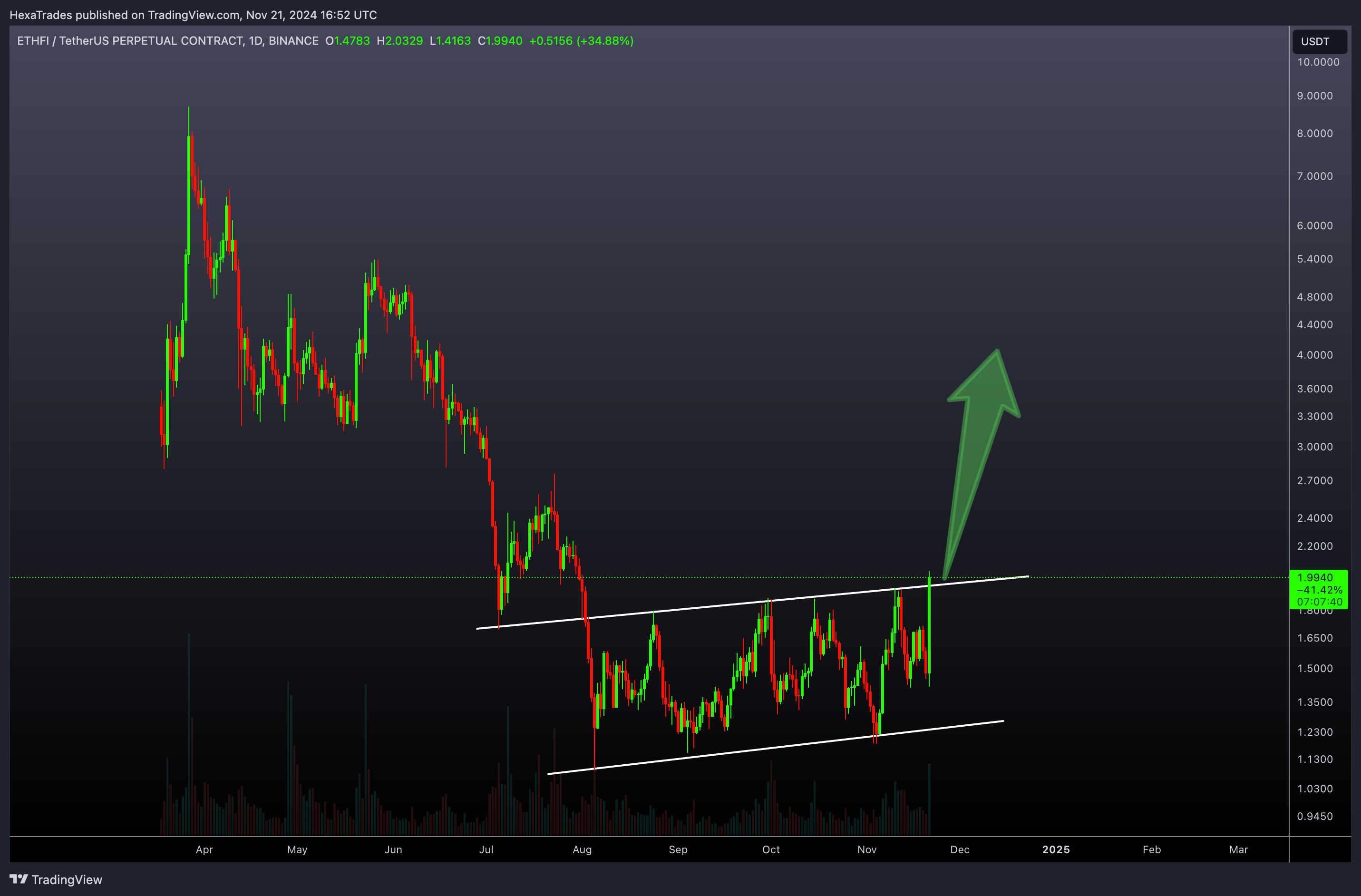
Task: Click the 4.0000 price axis label
Action: tap(1315, 354)
